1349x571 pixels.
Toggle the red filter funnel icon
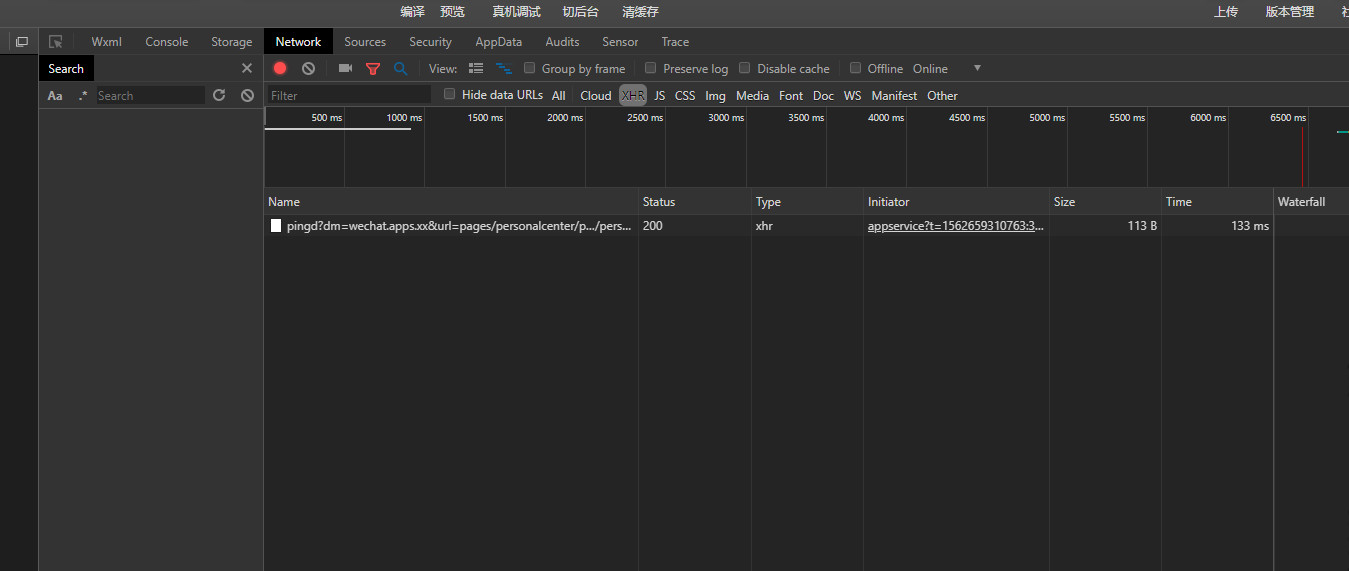pos(373,69)
